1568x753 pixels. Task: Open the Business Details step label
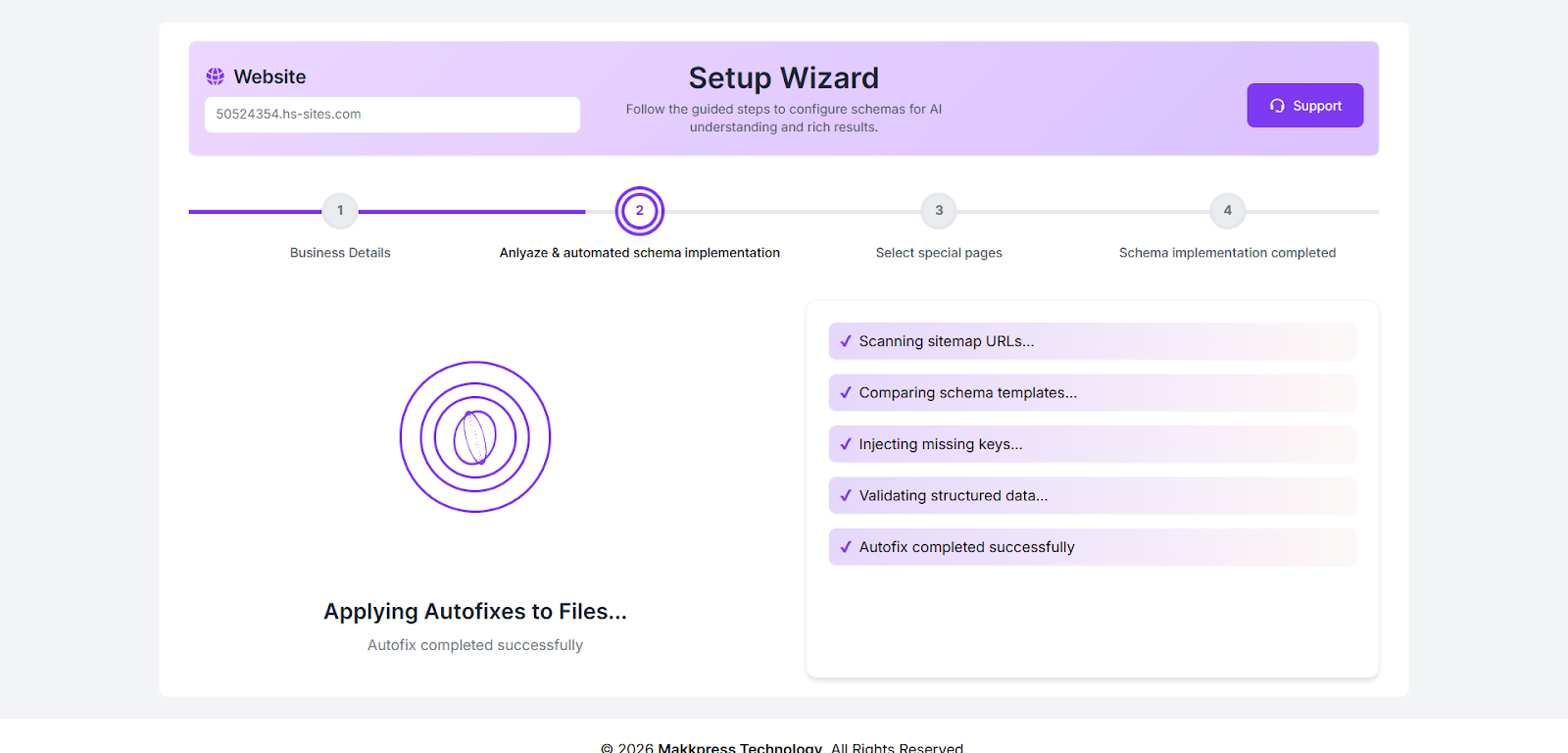(340, 253)
